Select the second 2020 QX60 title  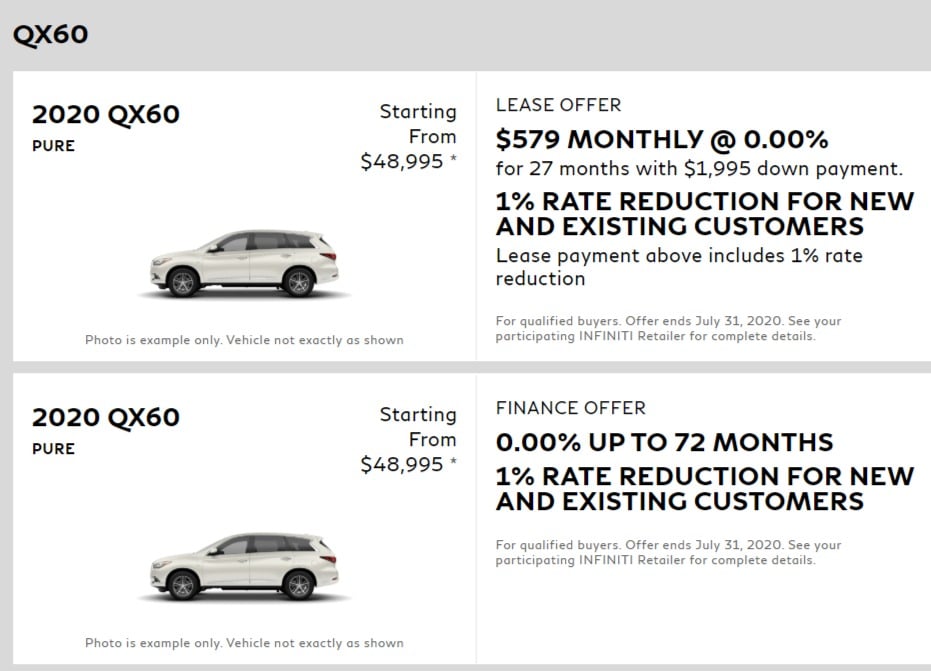106,417
